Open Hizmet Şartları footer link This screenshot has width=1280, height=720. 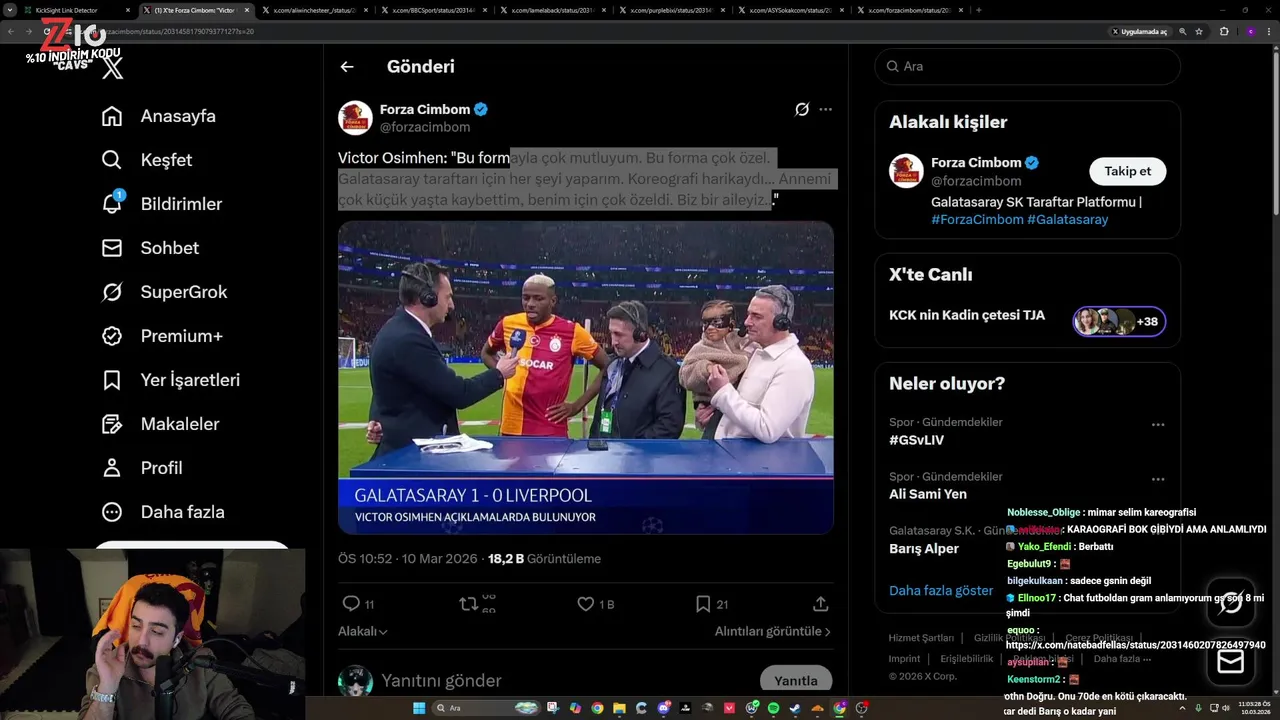(921, 638)
